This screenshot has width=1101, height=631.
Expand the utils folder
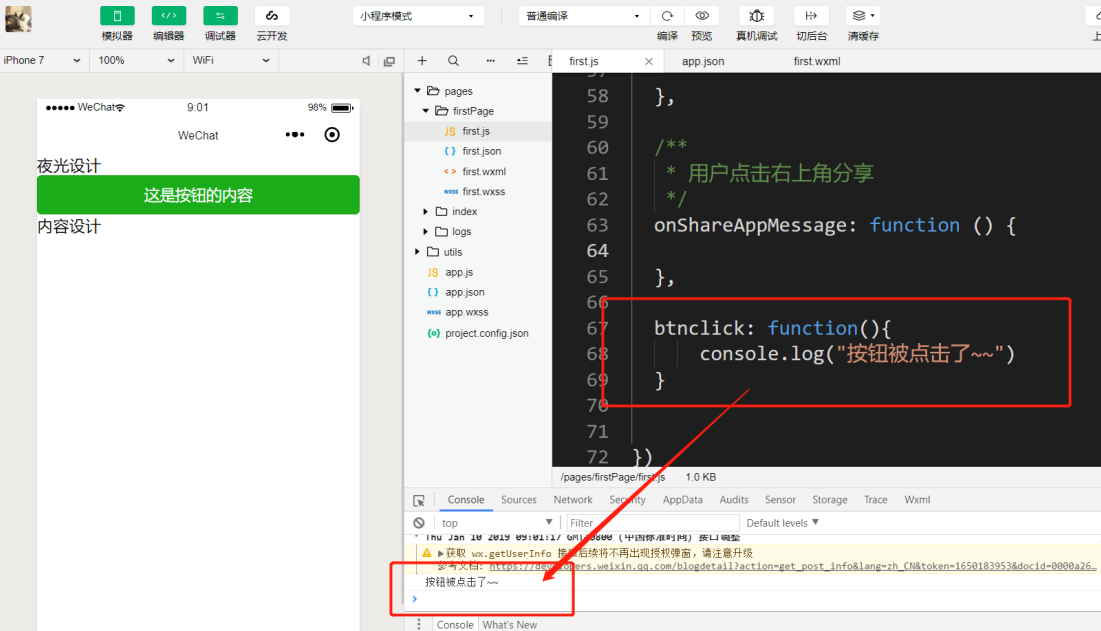coord(417,252)
